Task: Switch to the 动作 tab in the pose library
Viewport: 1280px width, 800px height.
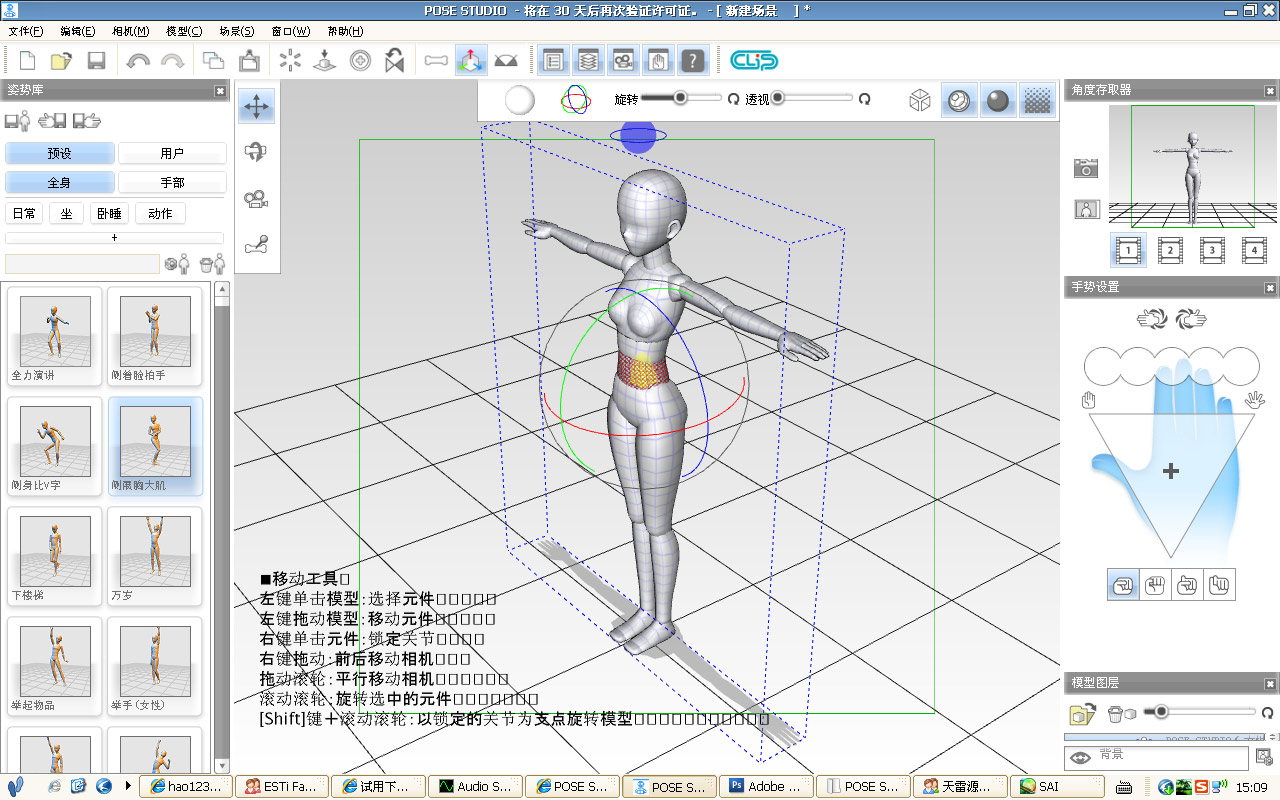Action: point(159,213)
